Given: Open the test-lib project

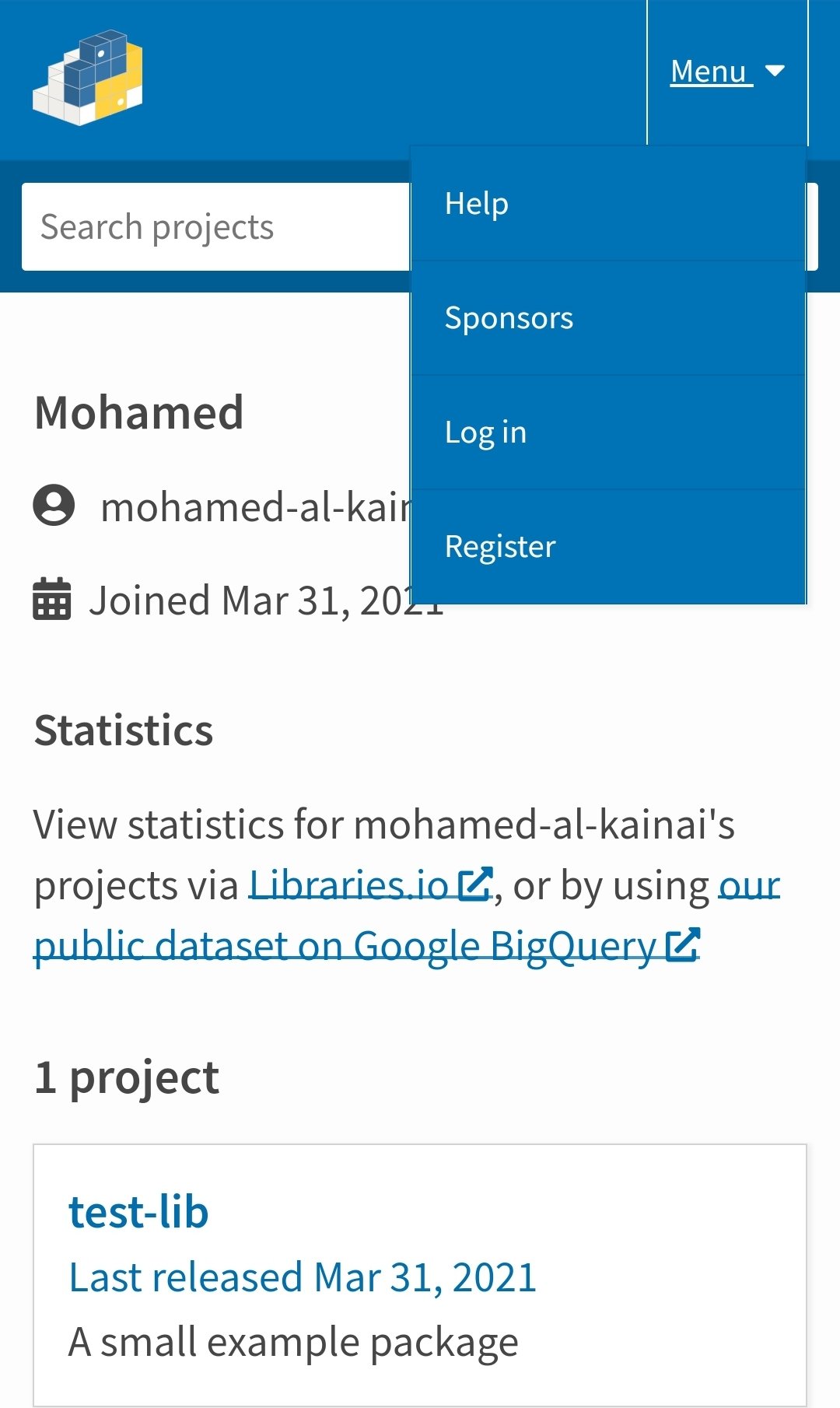Looking at the screenshot, I should [x=139, y=1212].
